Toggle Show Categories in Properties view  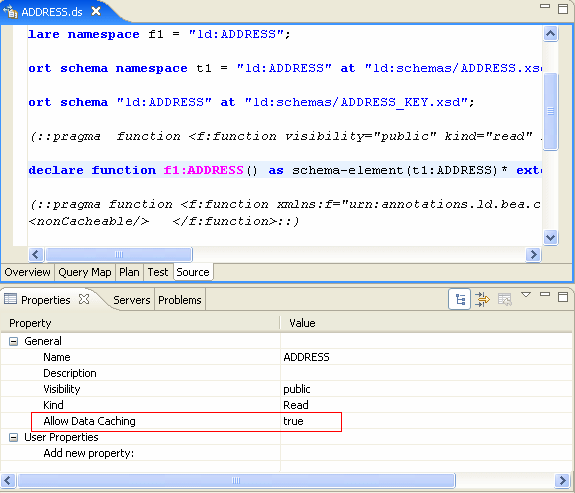click(x=459, y=299)
